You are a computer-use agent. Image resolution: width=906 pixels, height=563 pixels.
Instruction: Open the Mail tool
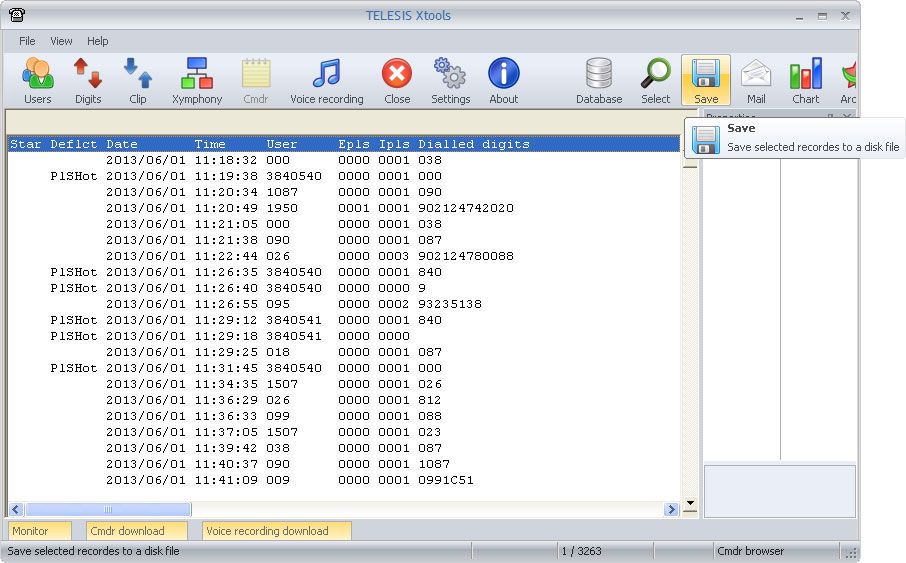756,80
